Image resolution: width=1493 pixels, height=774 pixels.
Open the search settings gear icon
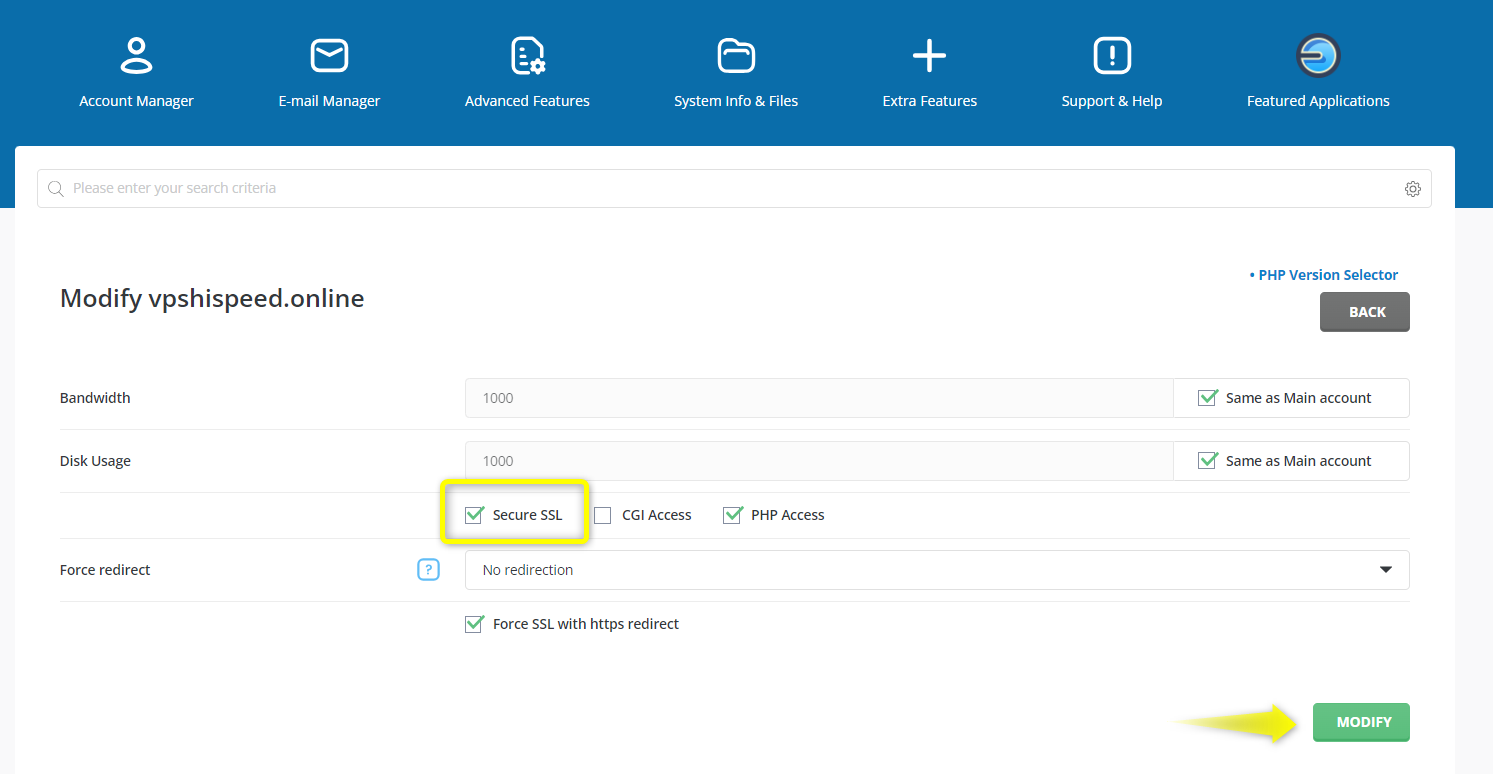[x=1412, y=188]
